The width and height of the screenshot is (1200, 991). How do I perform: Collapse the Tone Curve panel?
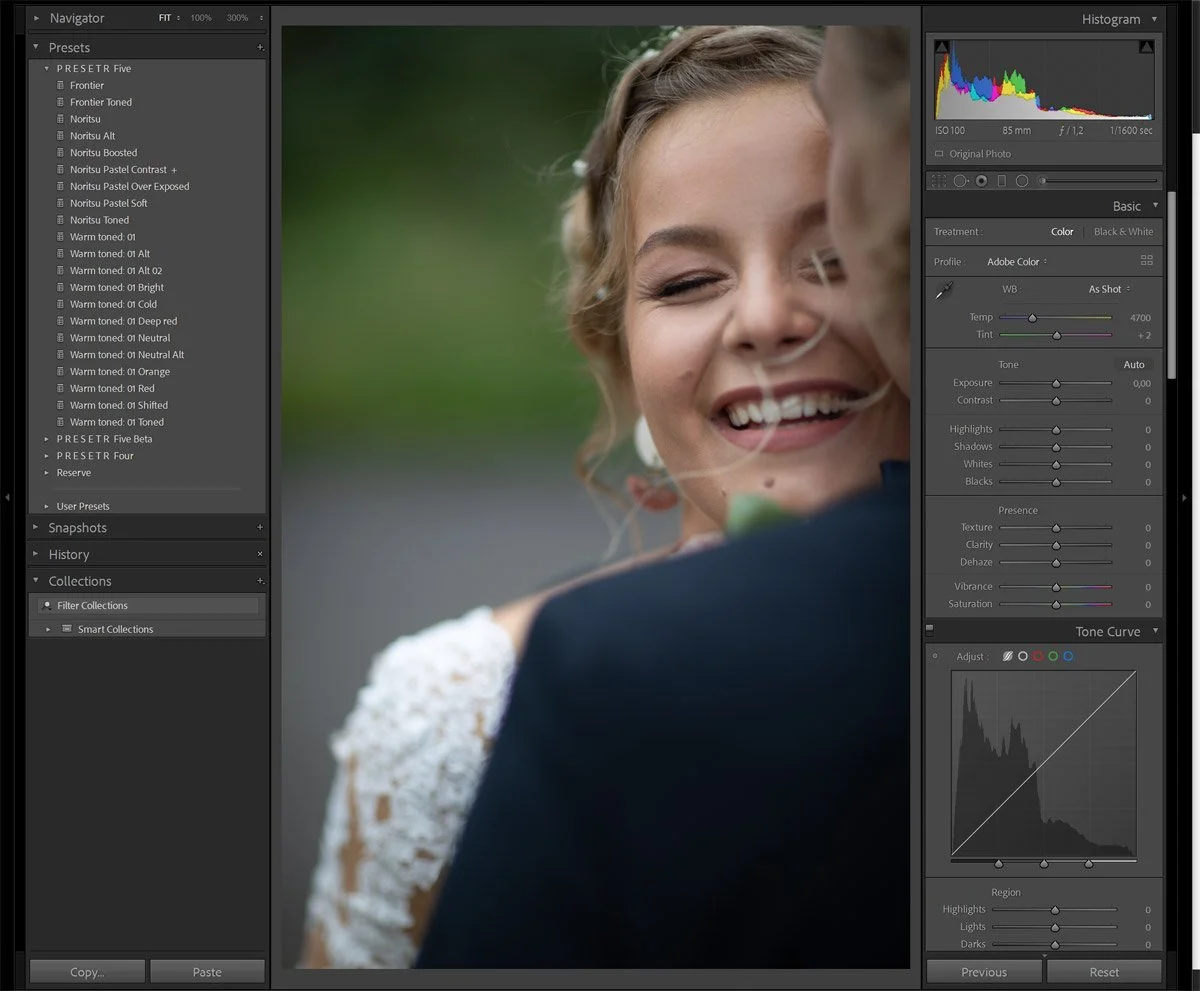pos(1155,632)
